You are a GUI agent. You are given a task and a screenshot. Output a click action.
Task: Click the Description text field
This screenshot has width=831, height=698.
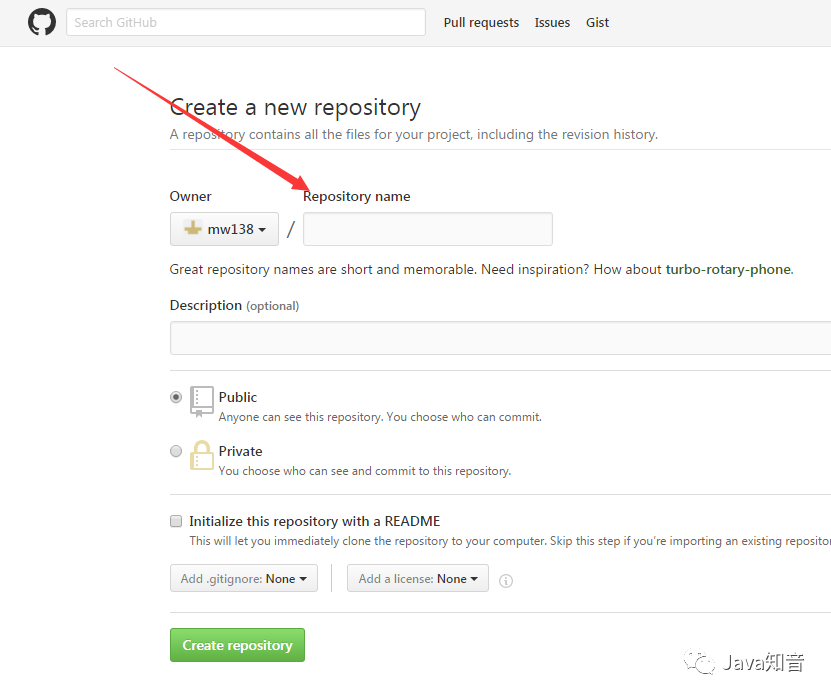[500, 338]
